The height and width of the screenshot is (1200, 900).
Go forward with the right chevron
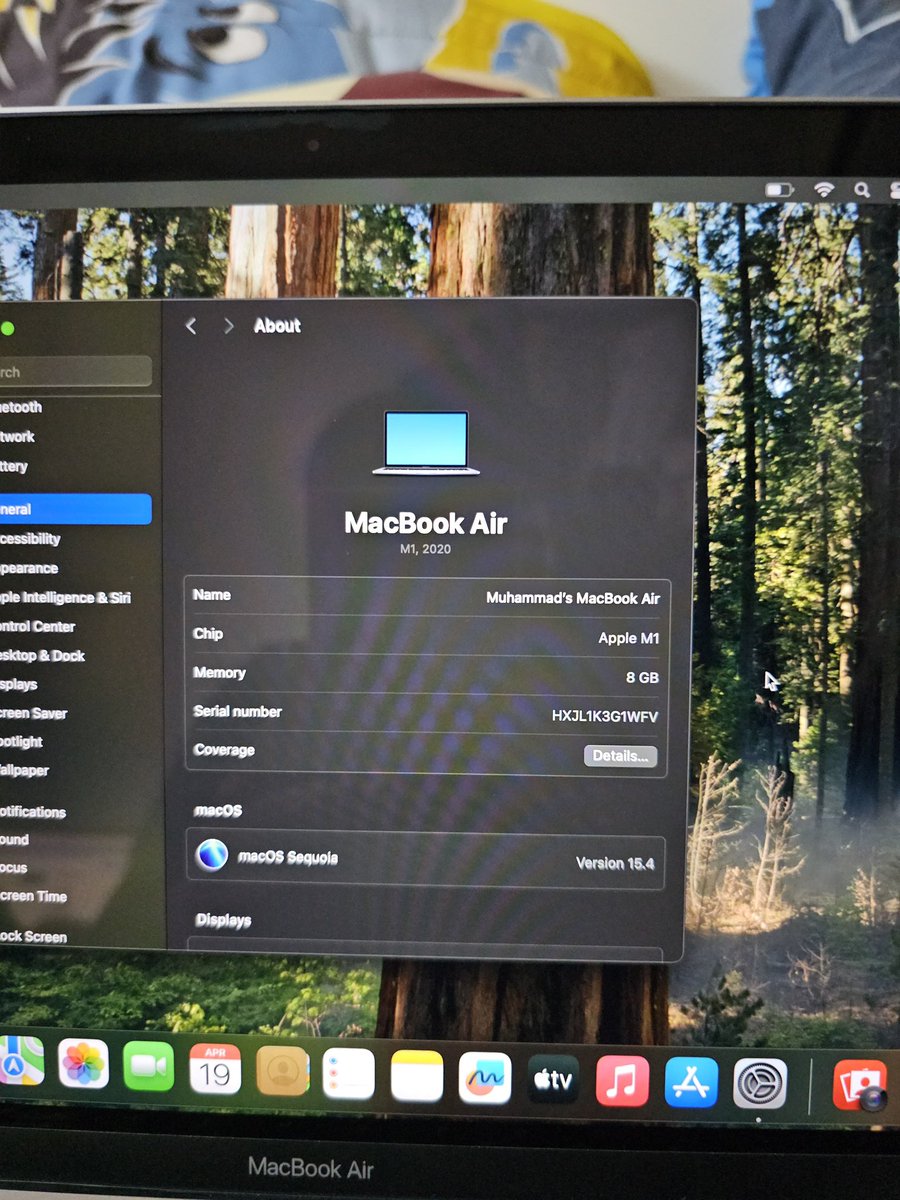(x=229, y=326)
